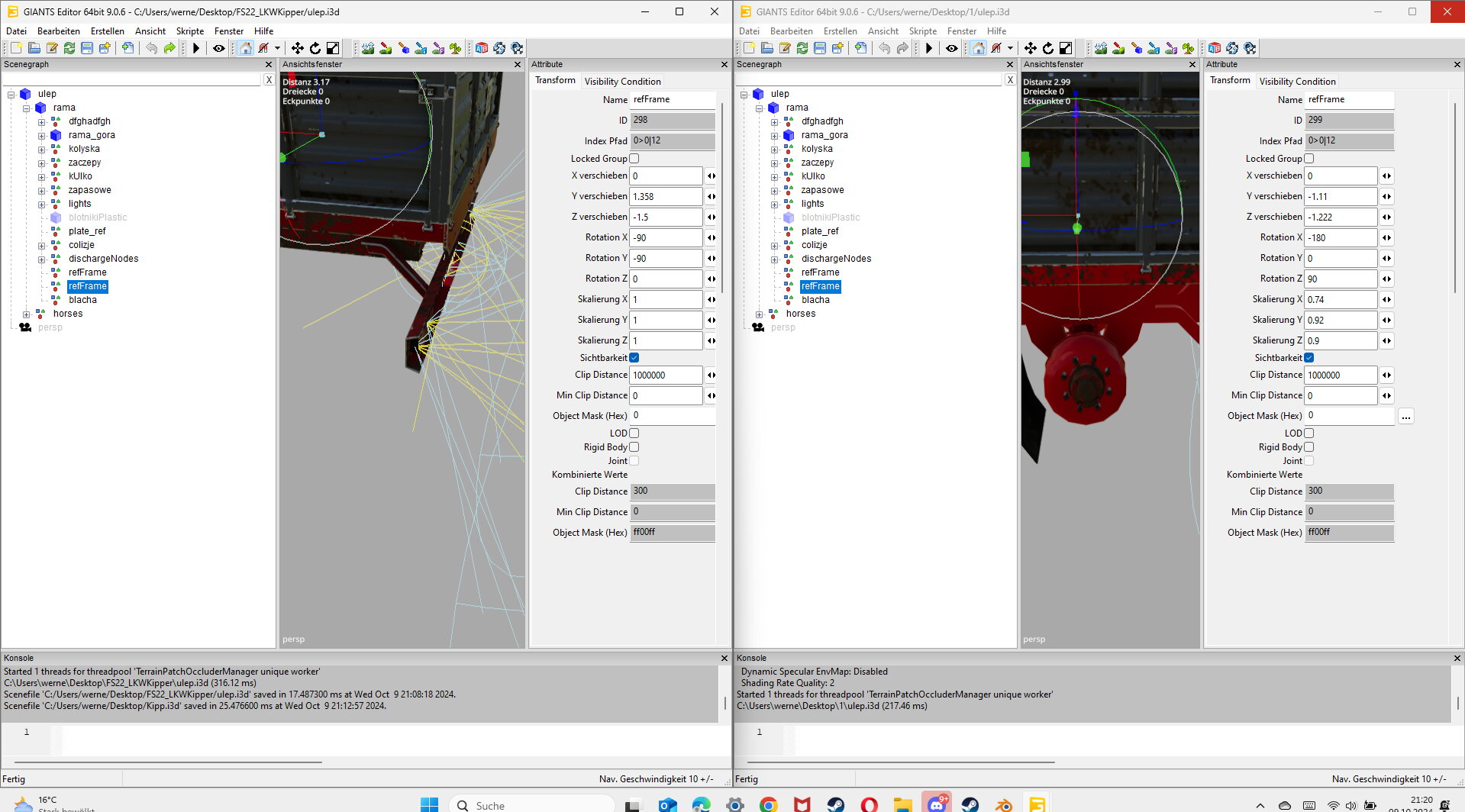Open Steam from the Windows taskbar
1465x812 pixels.
[836, 804]
